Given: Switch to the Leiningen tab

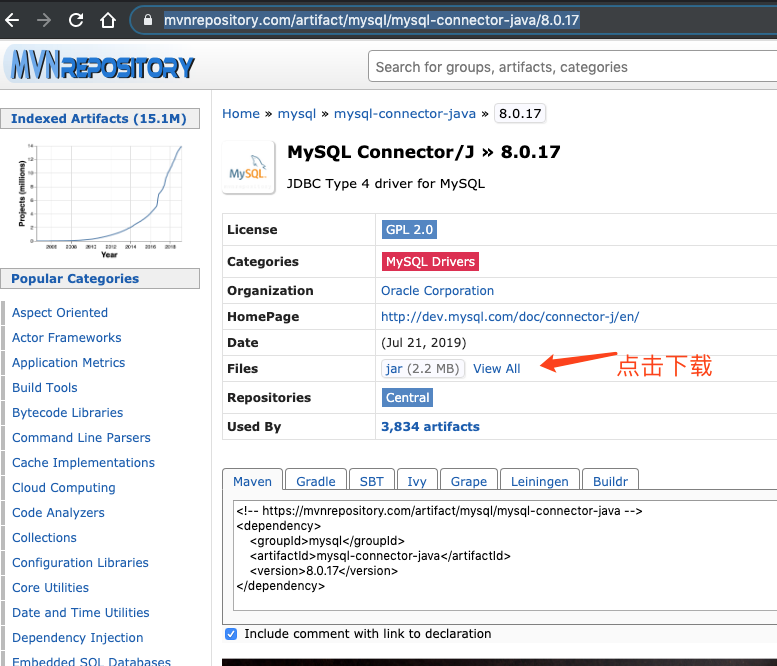Looking at the screenshot, I should point(540,481).
